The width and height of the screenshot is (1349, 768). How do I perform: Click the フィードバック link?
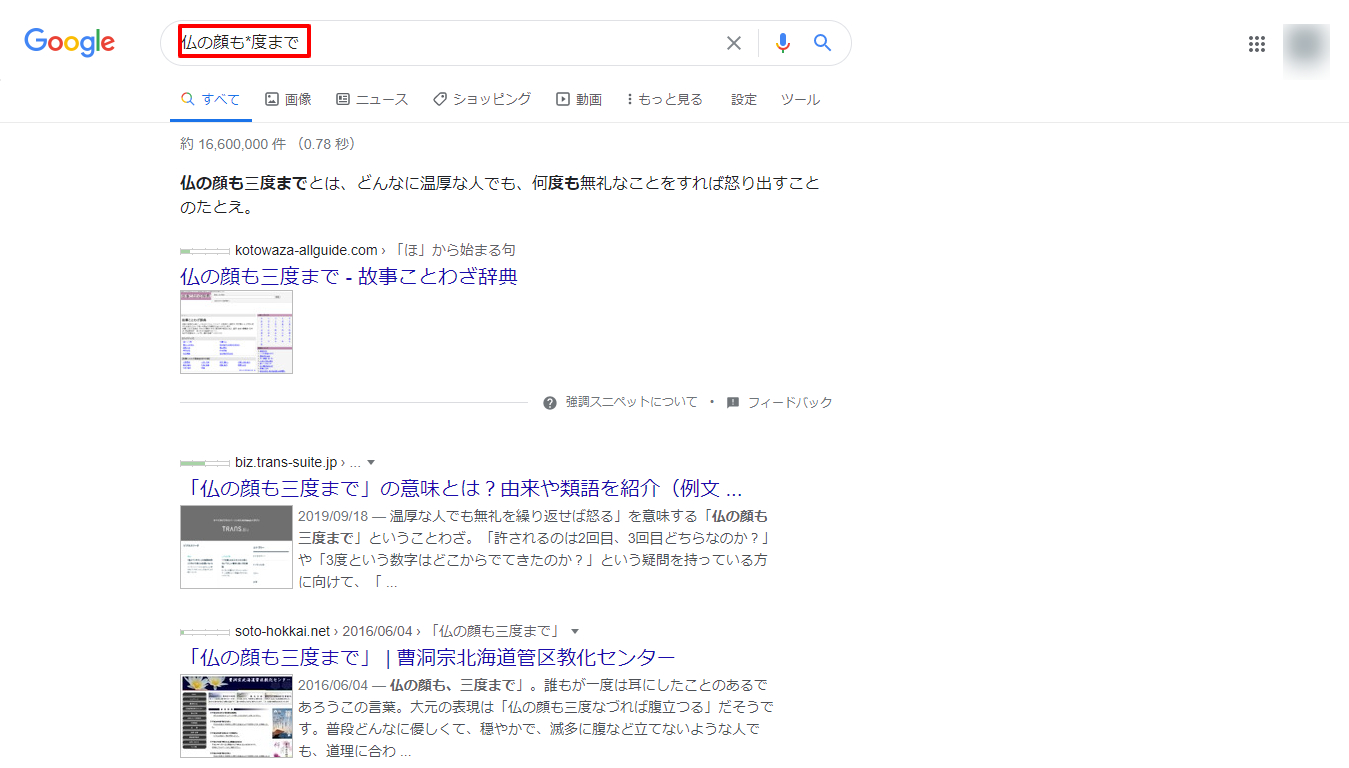coord(790,403)
